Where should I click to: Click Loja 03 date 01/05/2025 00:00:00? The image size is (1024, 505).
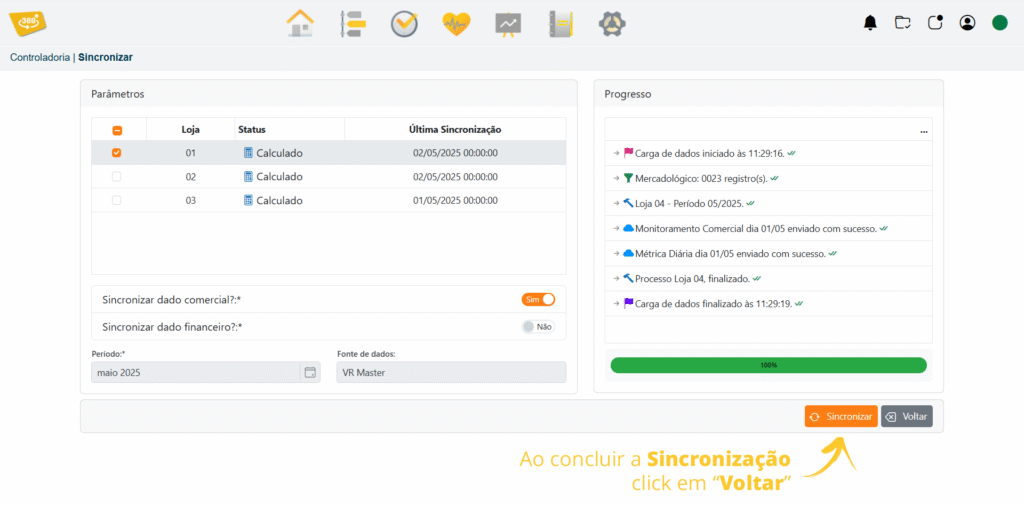point(455,201)
